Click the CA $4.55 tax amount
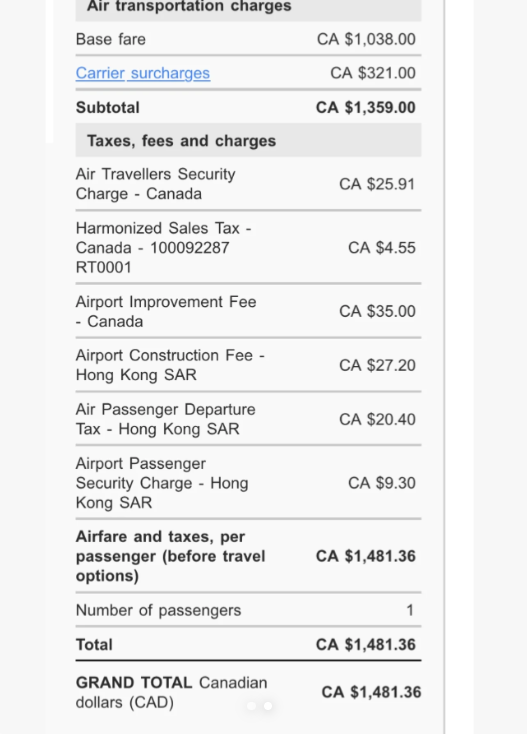Screen dimensions: 527x734 pyautogui.click(x=381, y=248)
